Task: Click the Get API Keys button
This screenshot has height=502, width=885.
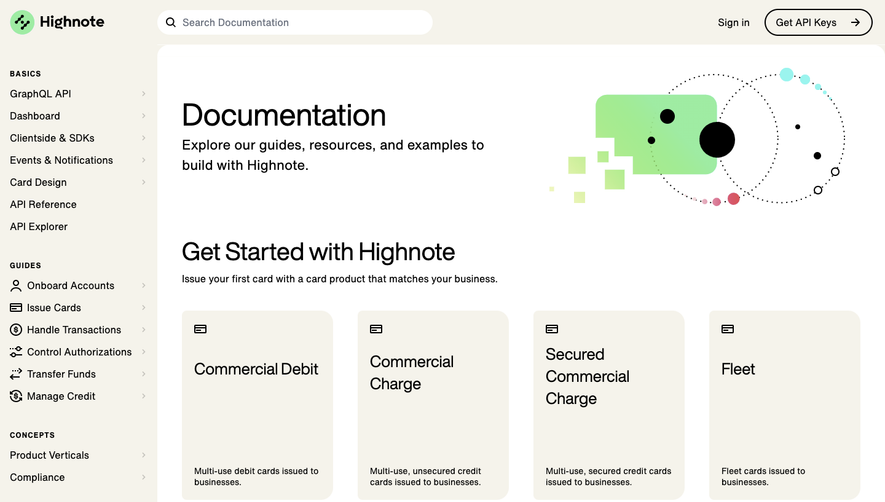Action: [818, 23]
